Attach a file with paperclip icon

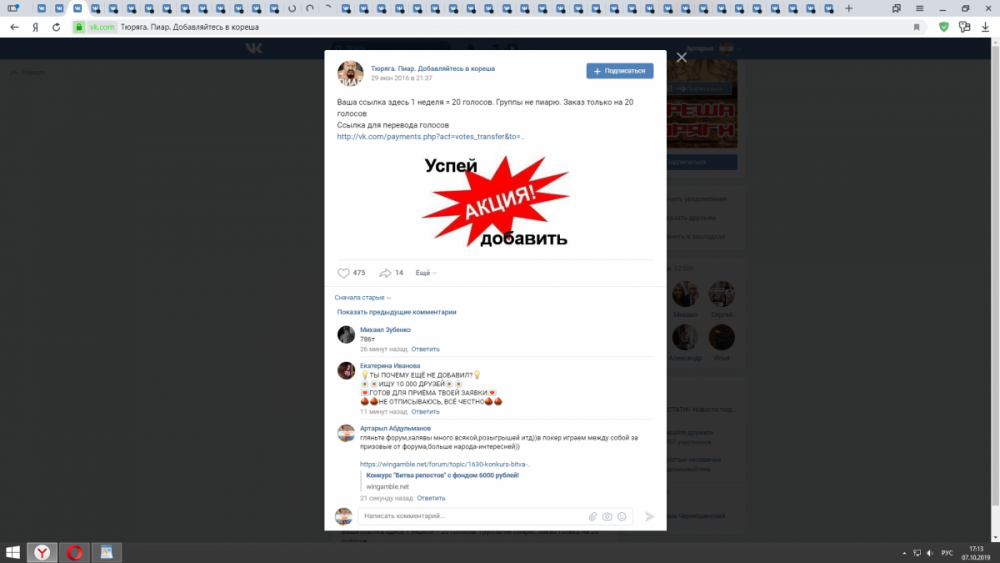[592, 516]
